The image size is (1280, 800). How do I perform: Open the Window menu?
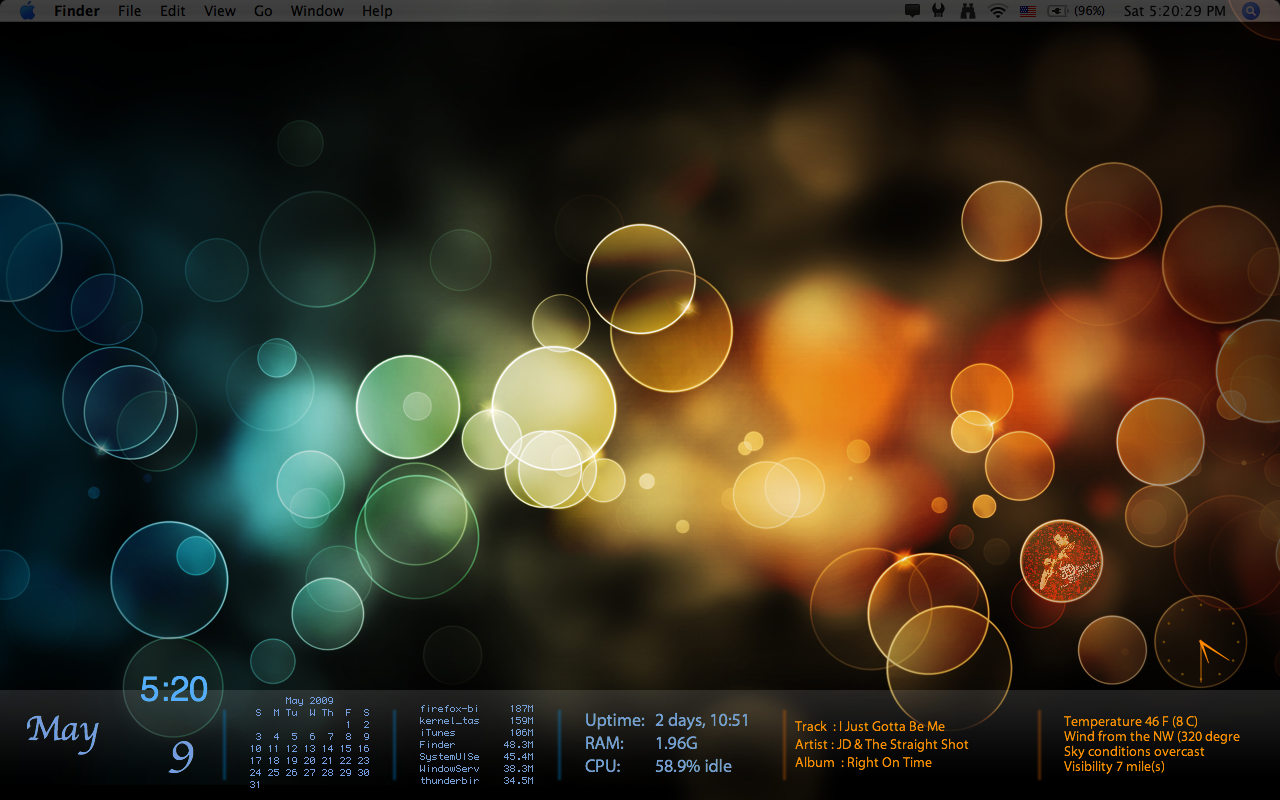[317, 11]
